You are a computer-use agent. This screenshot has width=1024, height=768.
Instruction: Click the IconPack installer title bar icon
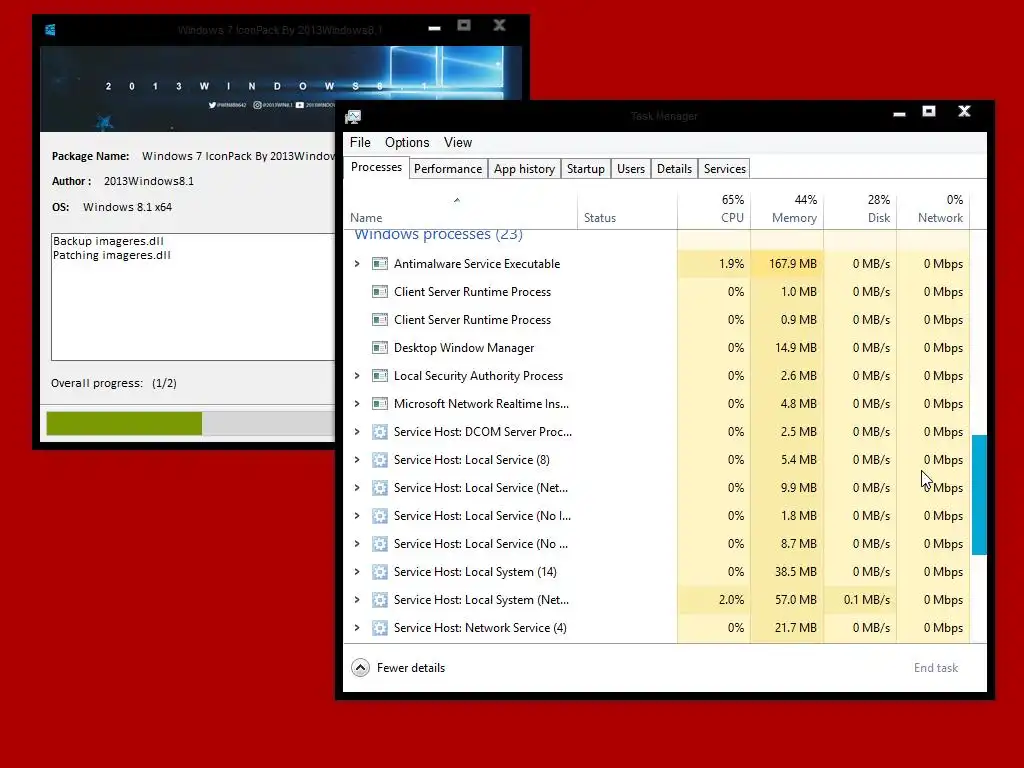click(50, 29)
